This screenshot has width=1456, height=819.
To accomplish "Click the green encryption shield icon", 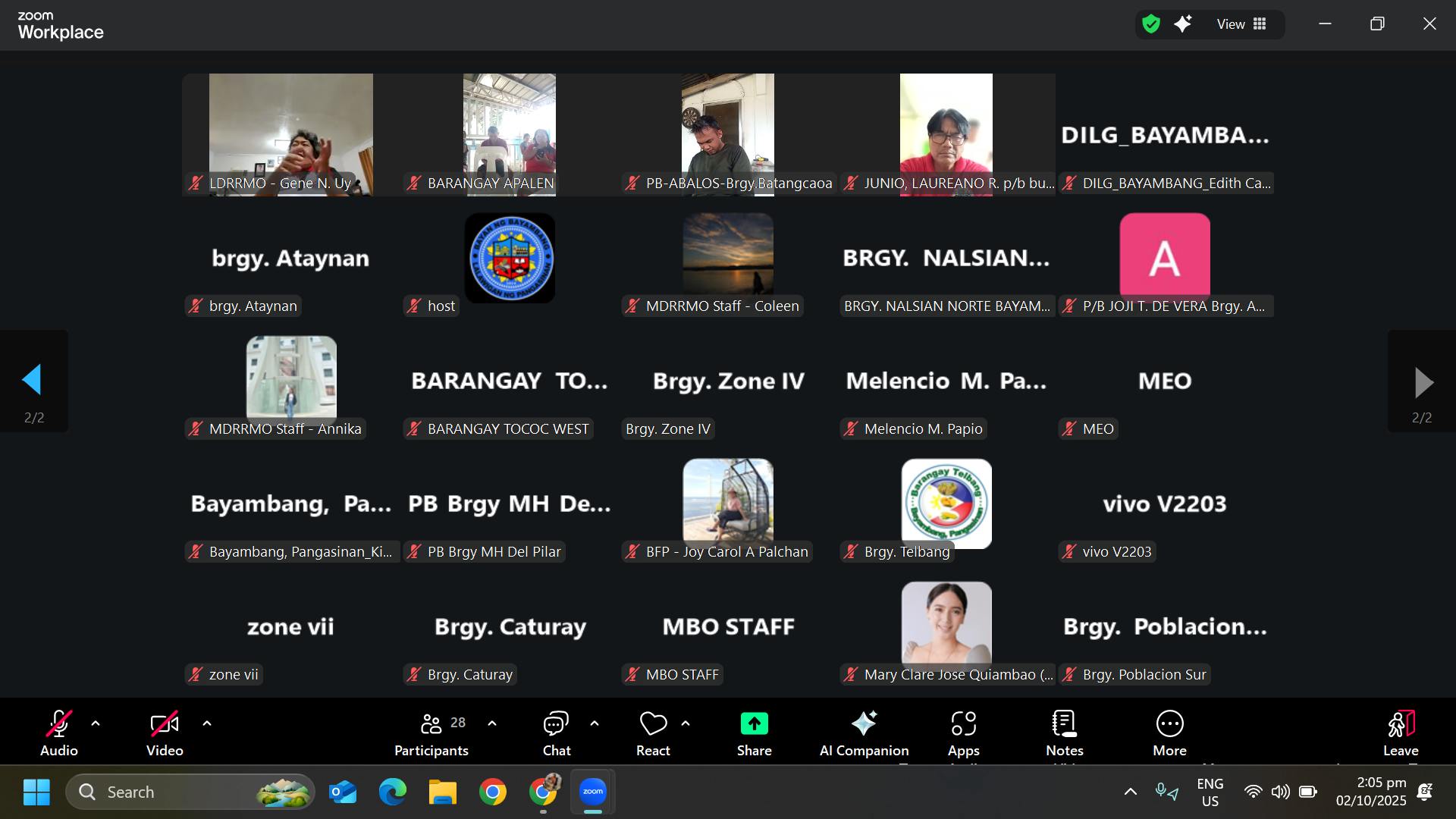I will click(x=1151, y=24).
